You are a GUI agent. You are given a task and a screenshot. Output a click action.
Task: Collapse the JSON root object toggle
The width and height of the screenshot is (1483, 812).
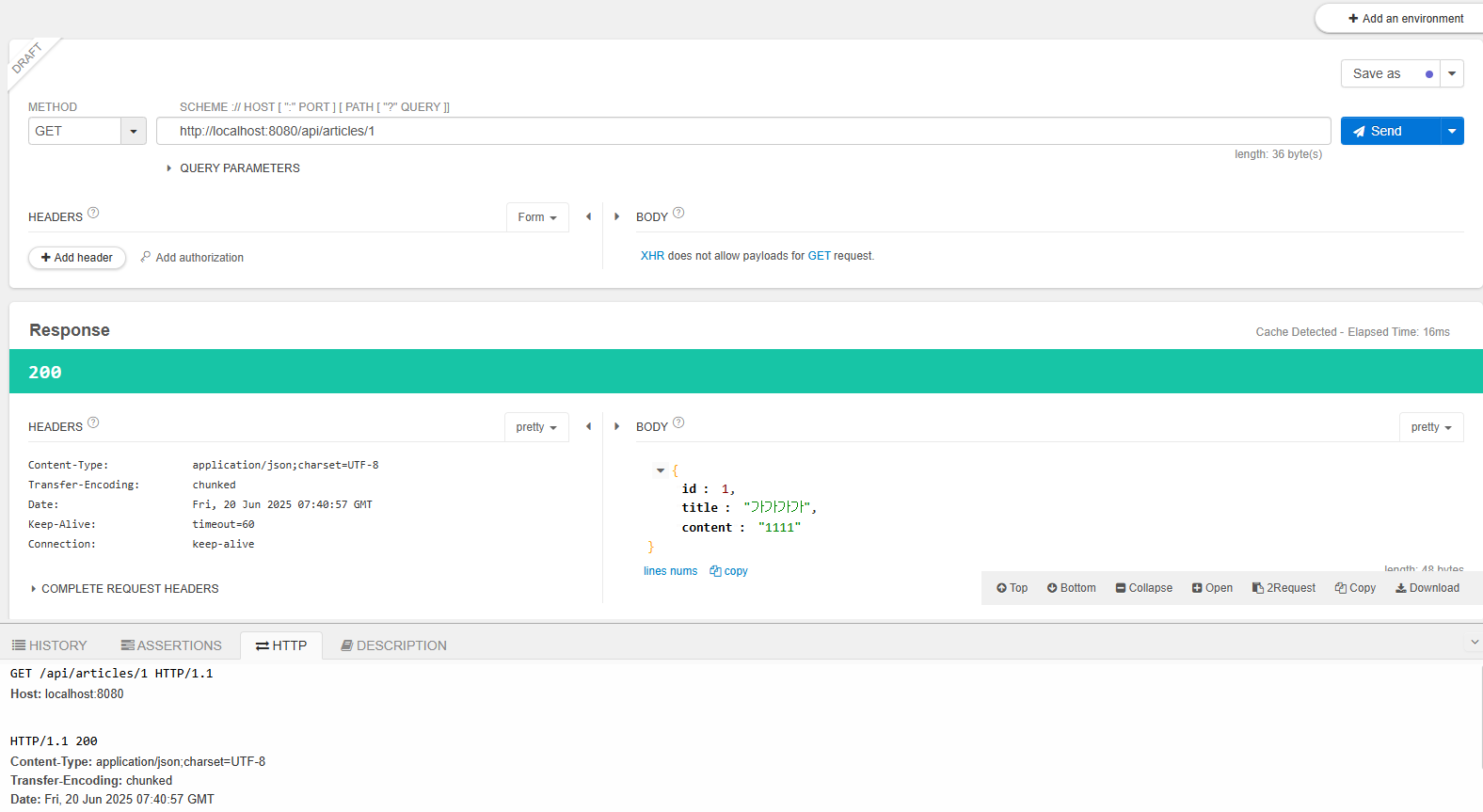point(661,470)
